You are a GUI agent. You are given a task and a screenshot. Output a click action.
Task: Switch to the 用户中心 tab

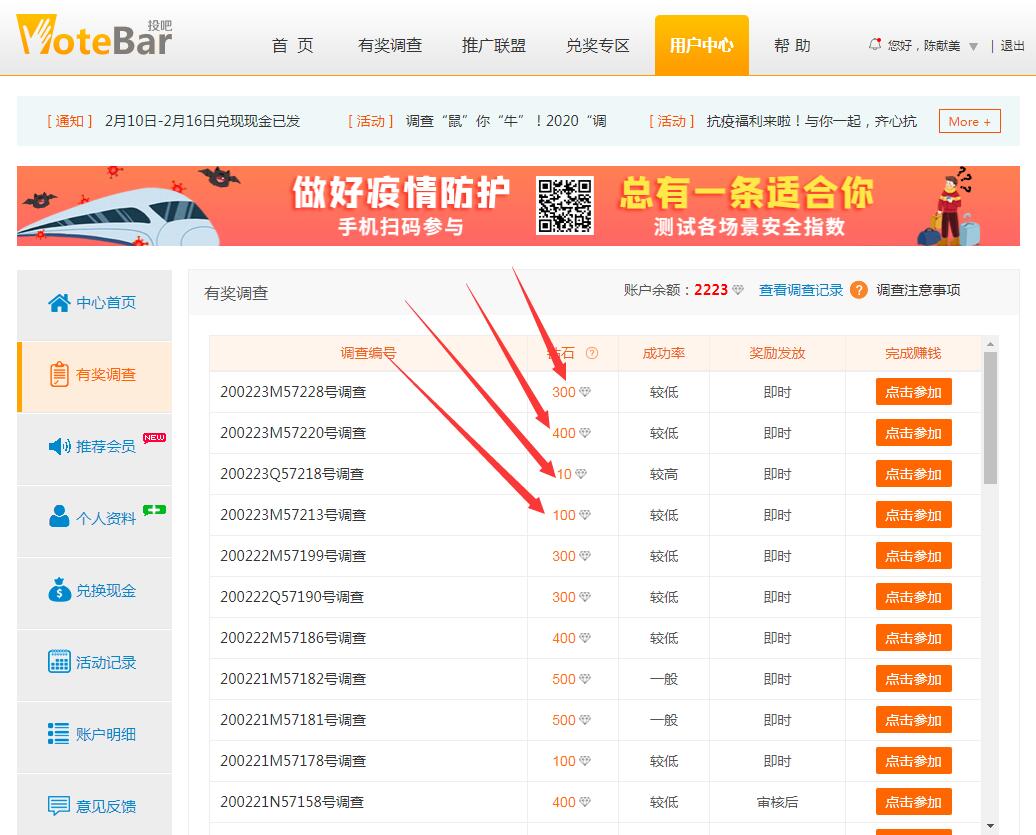tap(701, 45)
